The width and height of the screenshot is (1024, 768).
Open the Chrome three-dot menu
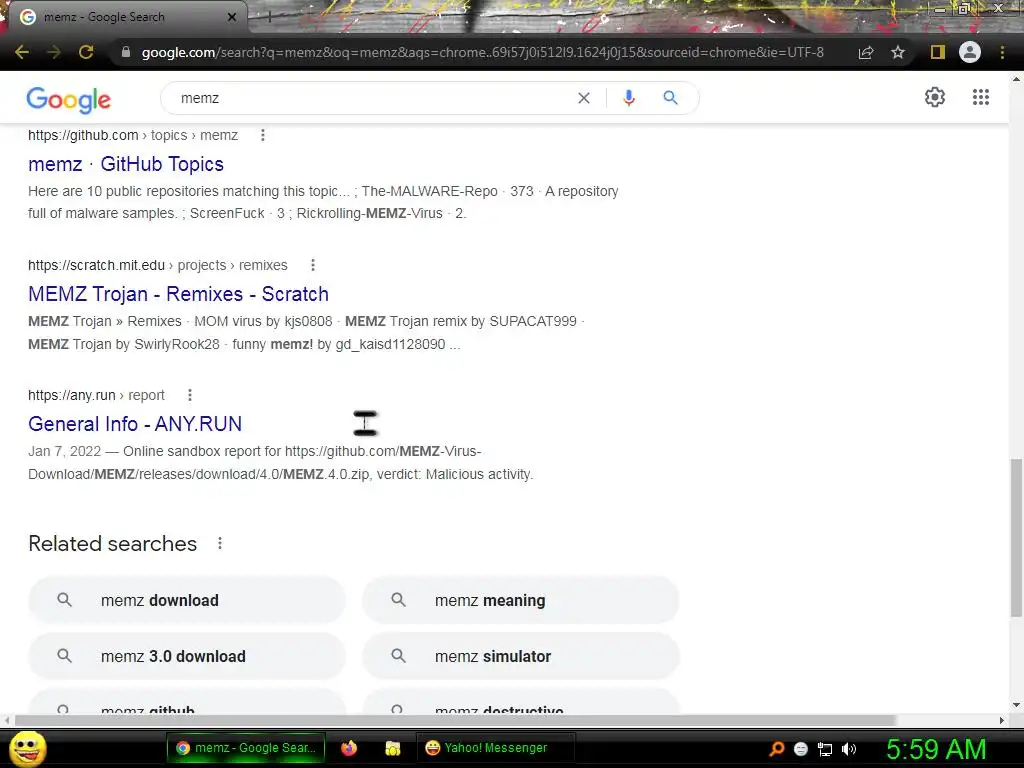coord(1002,52)
